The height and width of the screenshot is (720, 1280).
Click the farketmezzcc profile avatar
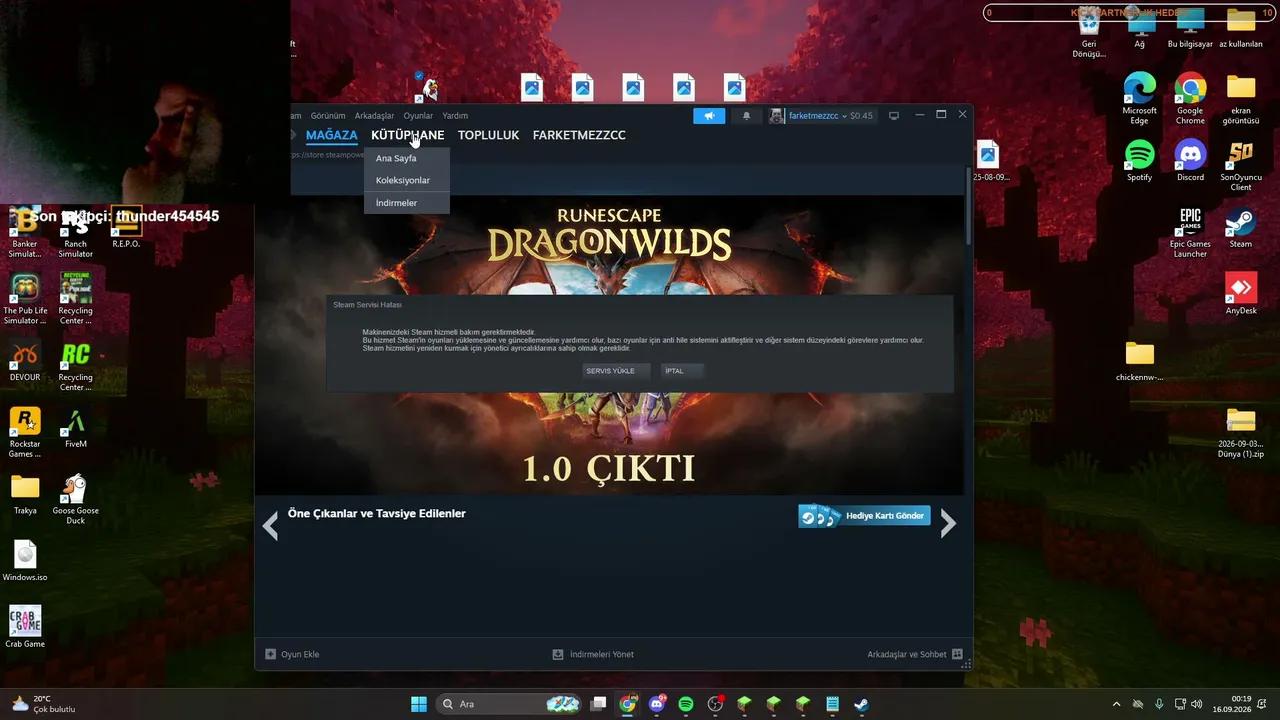[777, 116]
